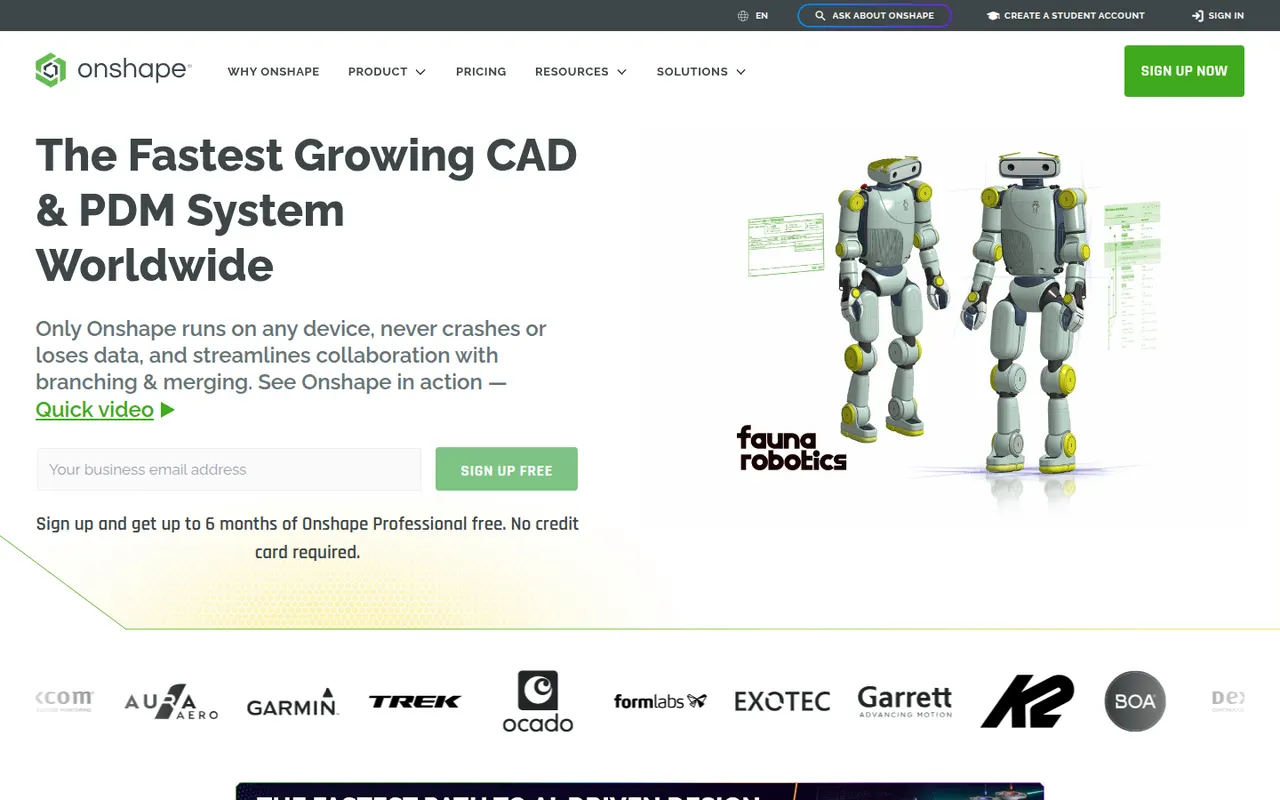Click the graduation cap student icon

coord(993,16)
